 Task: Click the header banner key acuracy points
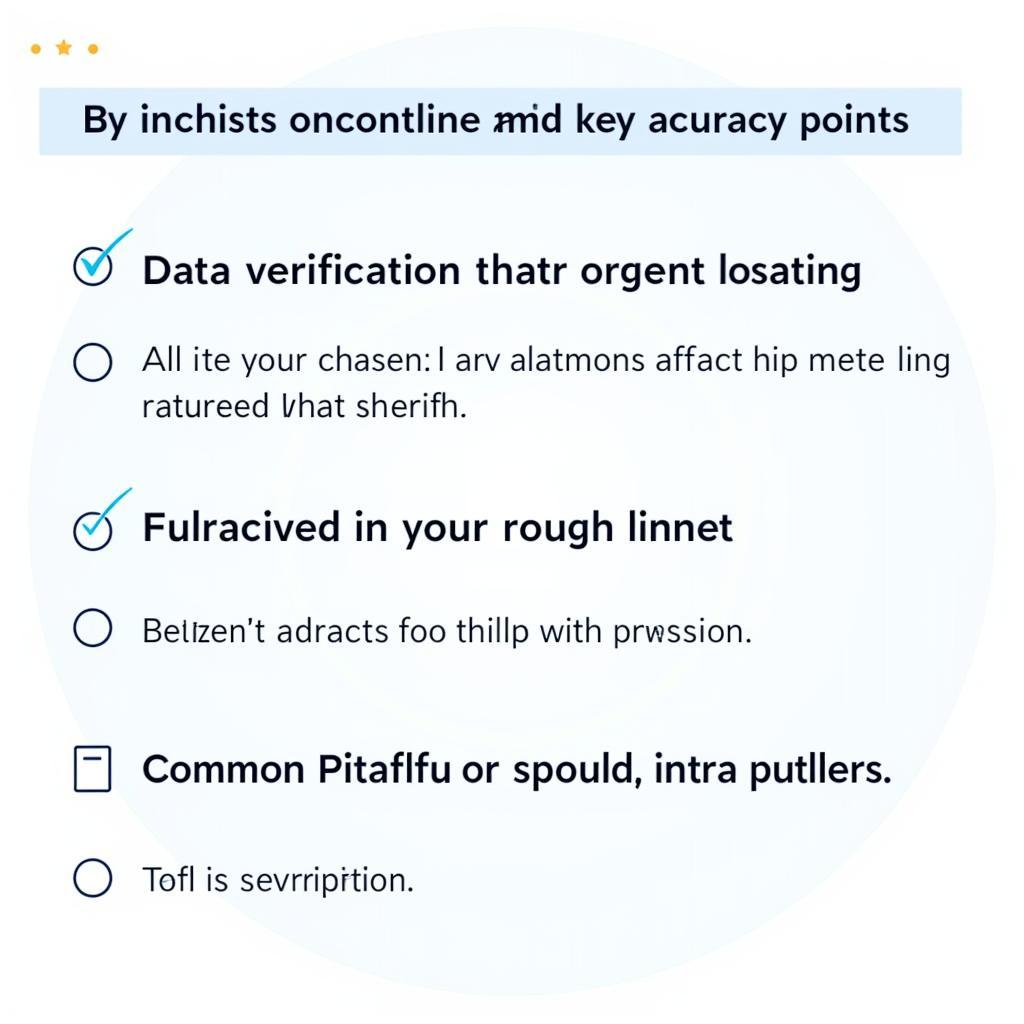pos(500,121)
